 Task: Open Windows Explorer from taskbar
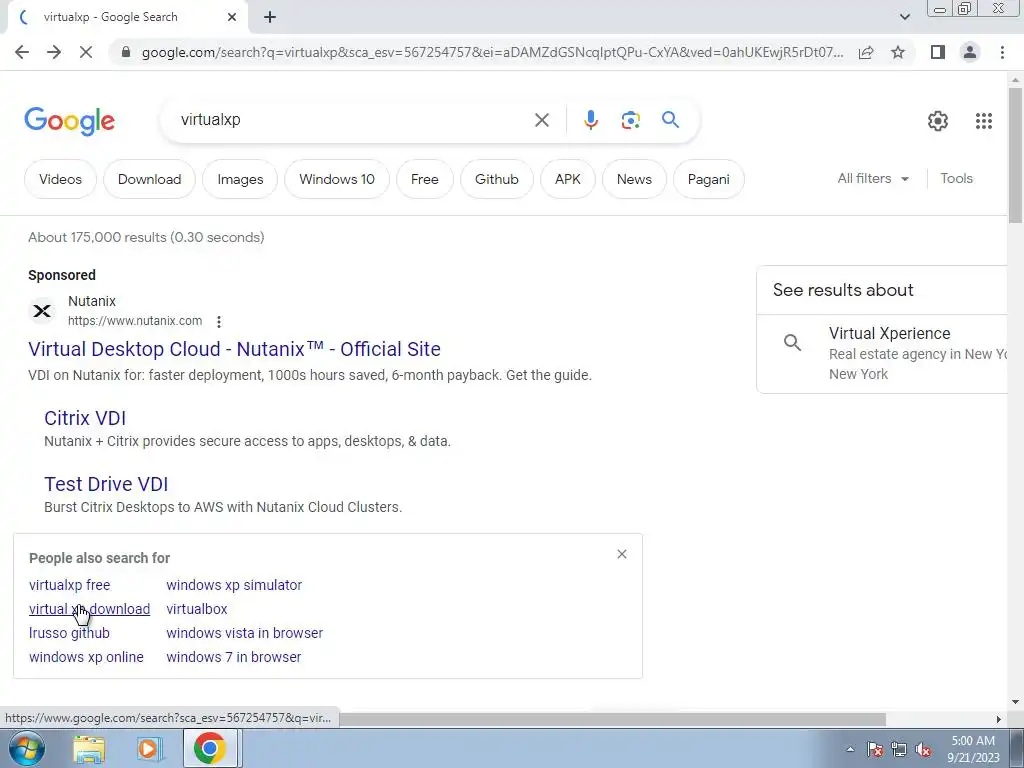point(89,749)
